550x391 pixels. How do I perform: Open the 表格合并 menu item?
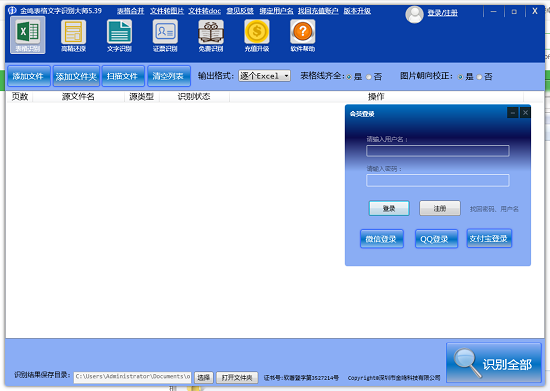[x=130, y=11]
